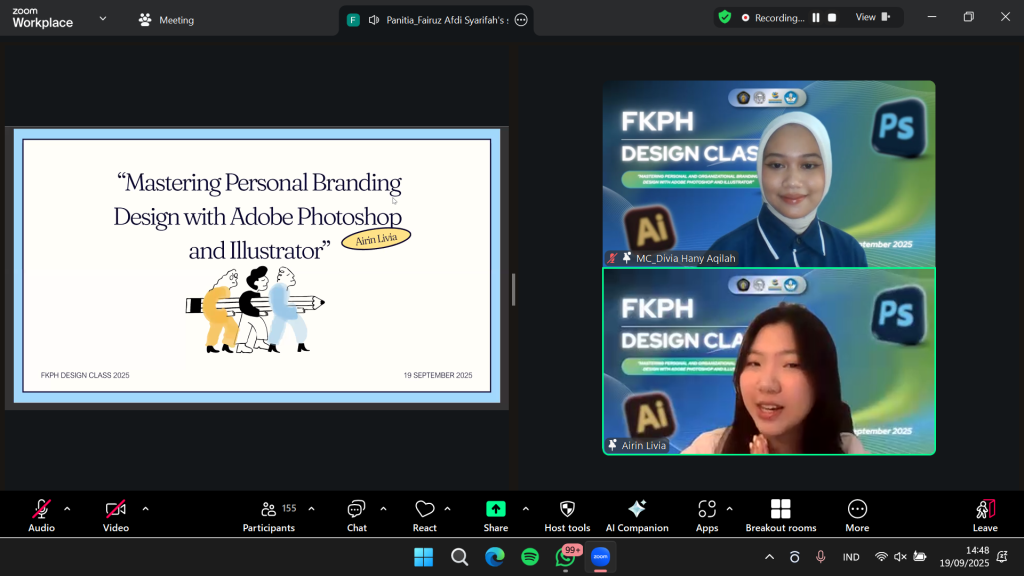Image resolution: width=1024 pixels, height=576 pixels.
Task: Expand video options arrow beside Video
Action: [x=146, y=509]
